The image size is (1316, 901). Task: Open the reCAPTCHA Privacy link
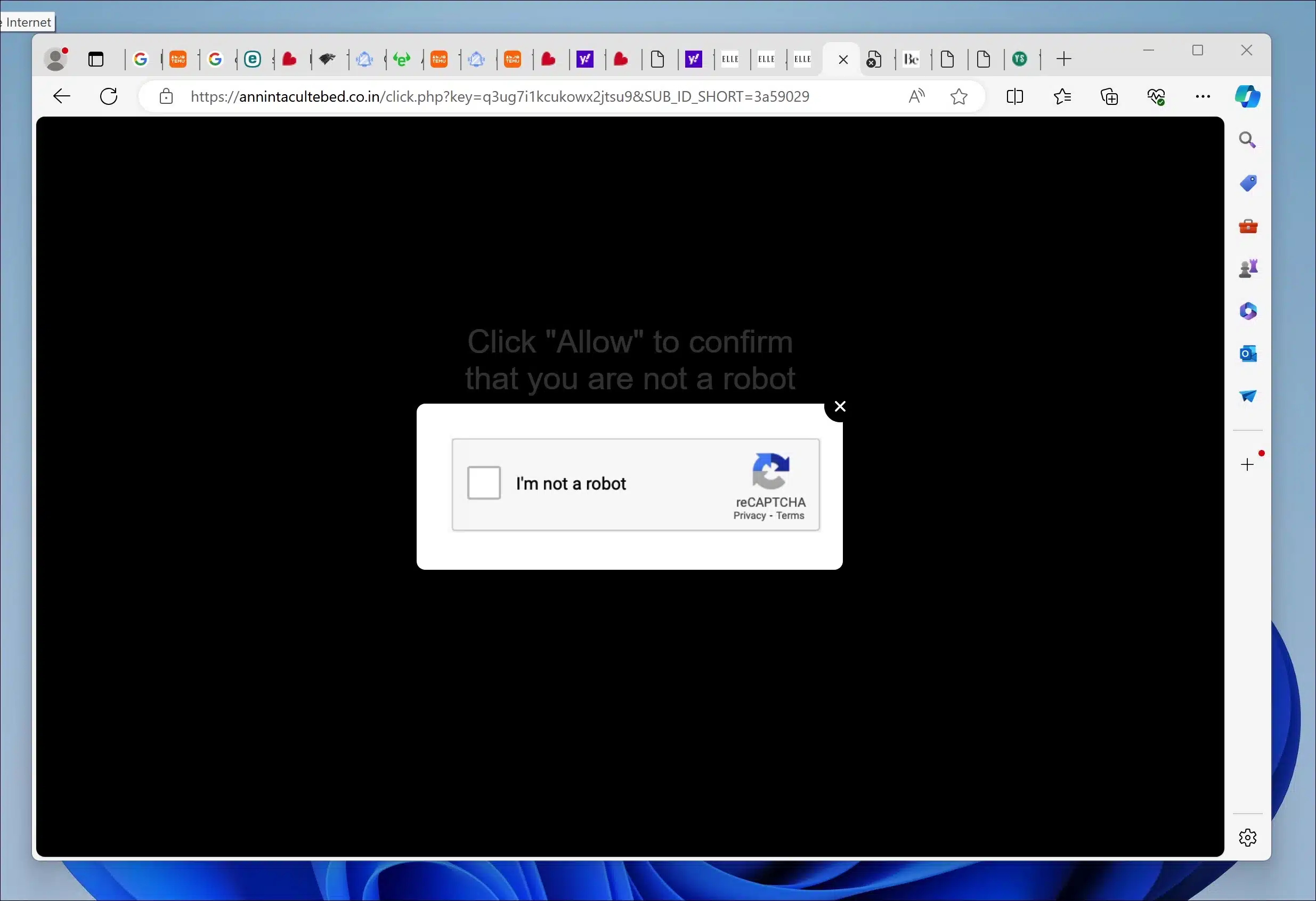tap(749, 515)
